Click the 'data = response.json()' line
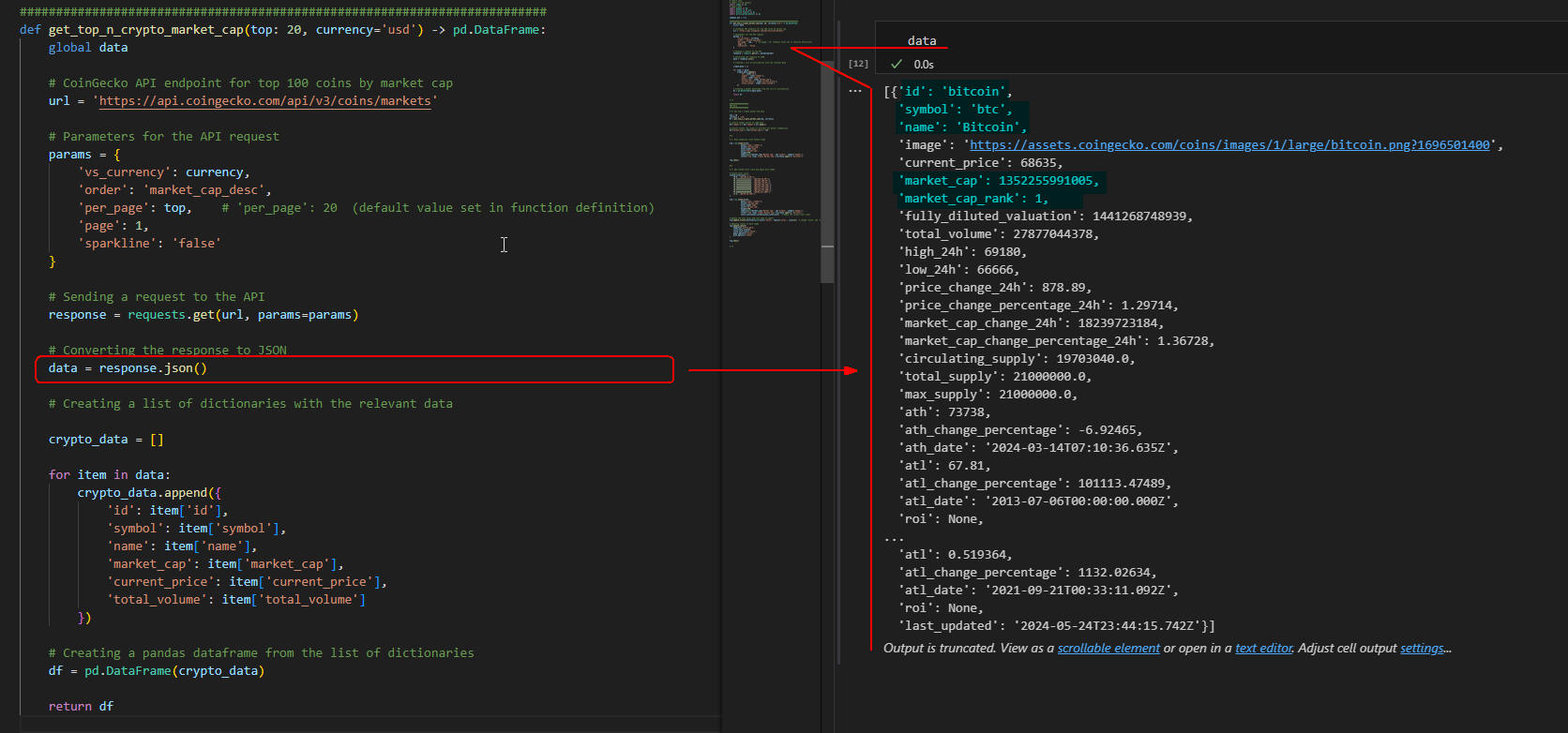 128,368
